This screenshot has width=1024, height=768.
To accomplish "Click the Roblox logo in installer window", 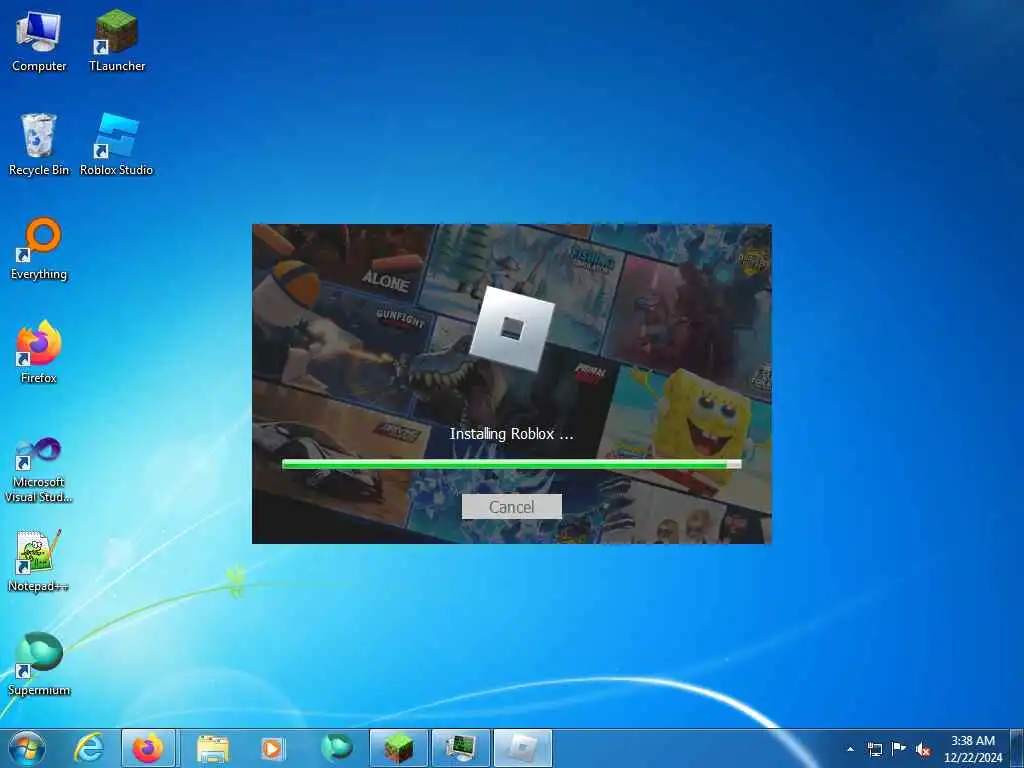I will point(511,328).
